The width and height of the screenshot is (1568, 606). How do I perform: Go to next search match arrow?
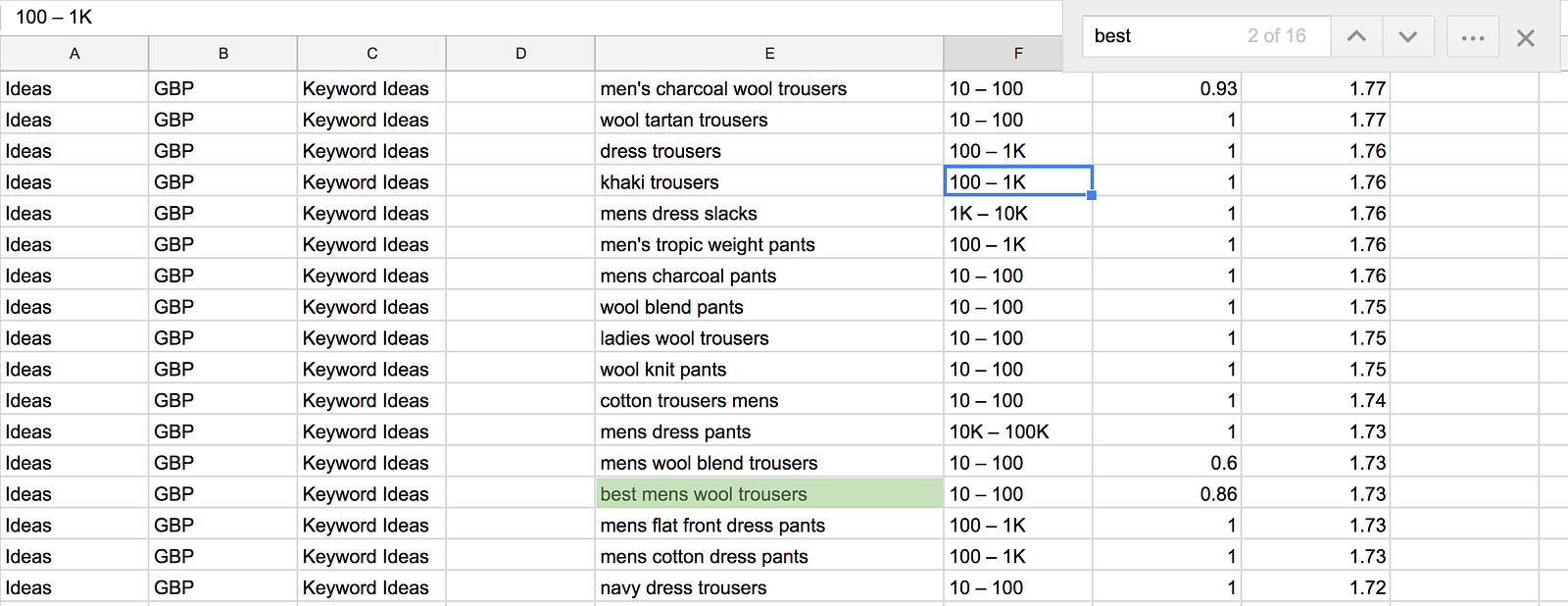point(1408,36)
